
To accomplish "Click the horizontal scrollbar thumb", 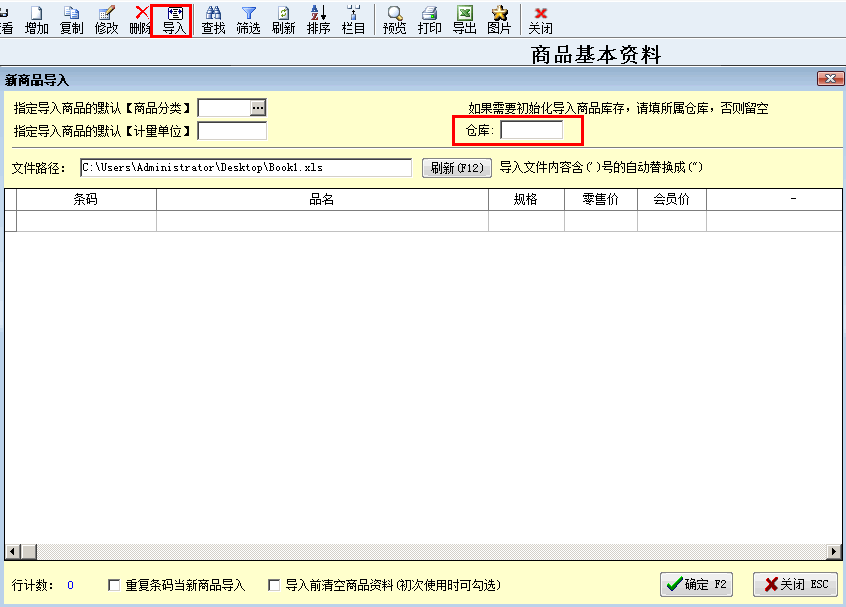I will (x=29, y=551).
